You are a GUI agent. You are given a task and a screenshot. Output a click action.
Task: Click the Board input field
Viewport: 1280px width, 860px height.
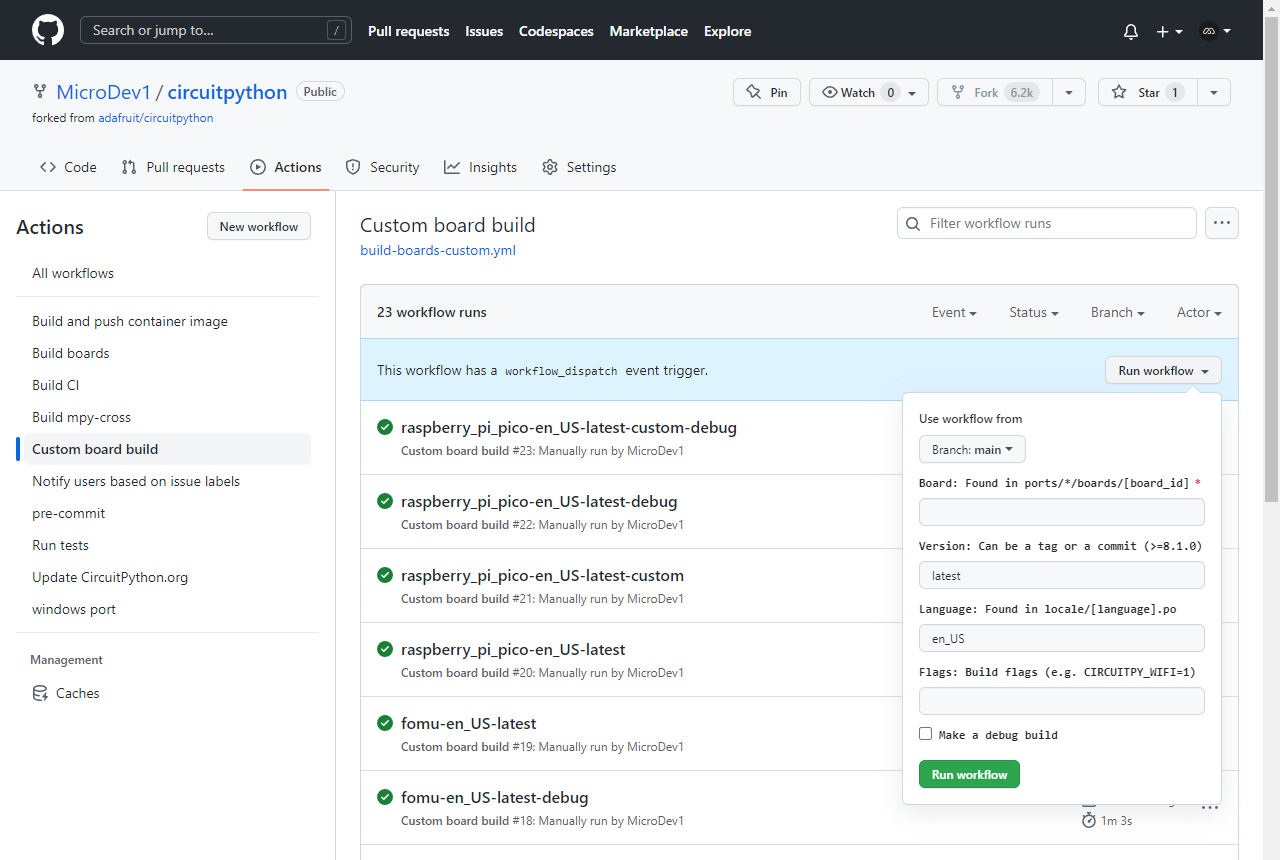tap(1062, 512)
